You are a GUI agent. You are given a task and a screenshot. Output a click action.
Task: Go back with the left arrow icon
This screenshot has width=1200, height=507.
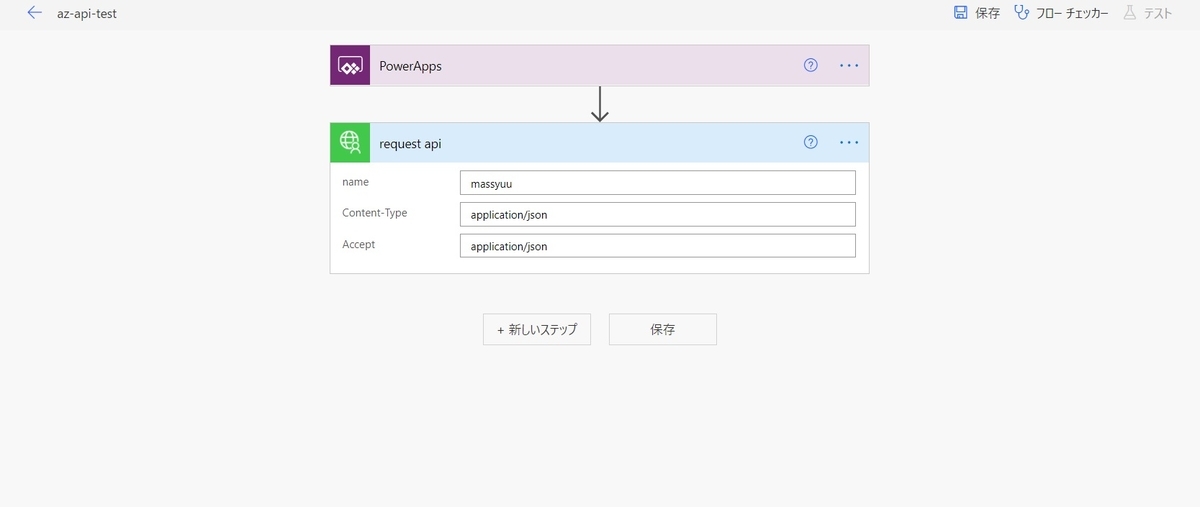[x=35, y=13]
